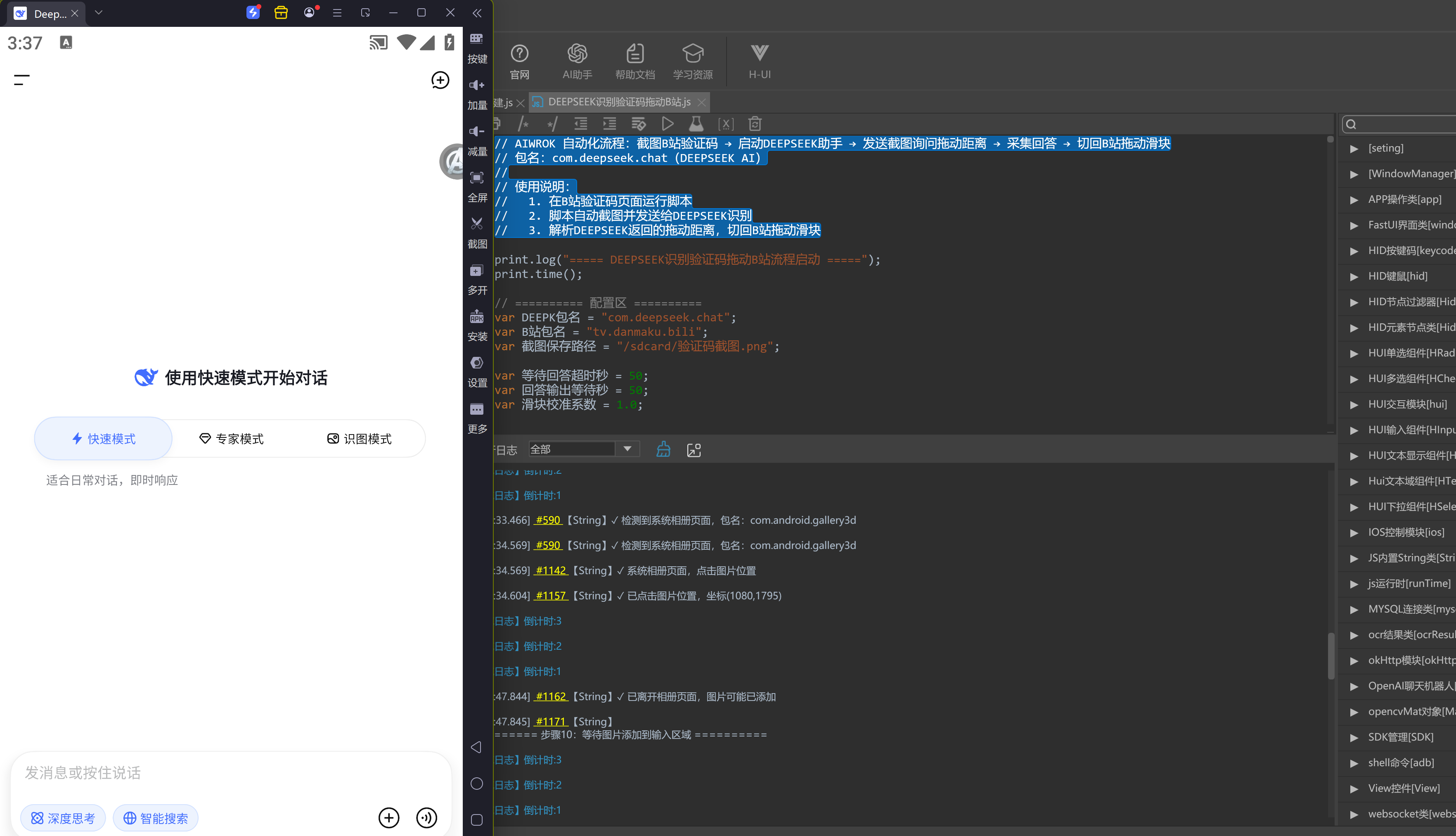Click log link #1142
1456x836 pixels.
[x=551, y=571]
